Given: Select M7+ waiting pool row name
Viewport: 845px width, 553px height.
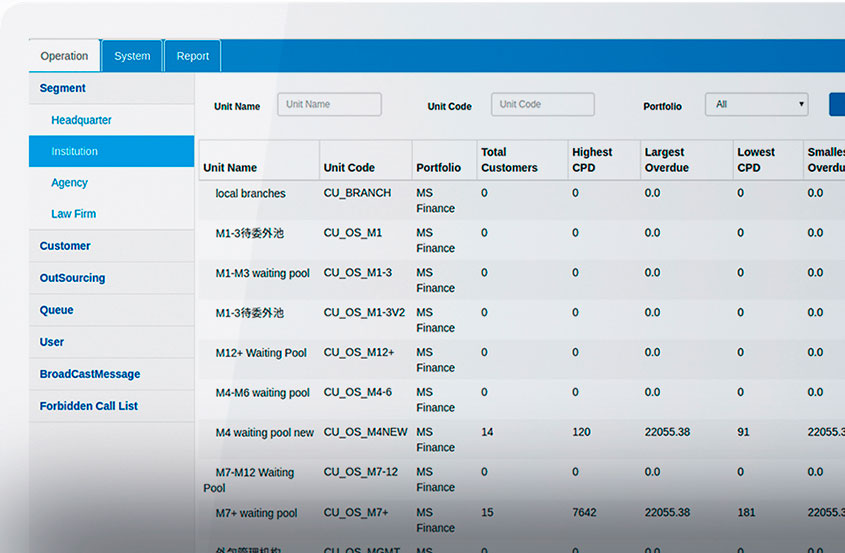Looking at the screenshot, I should point(257,514).
